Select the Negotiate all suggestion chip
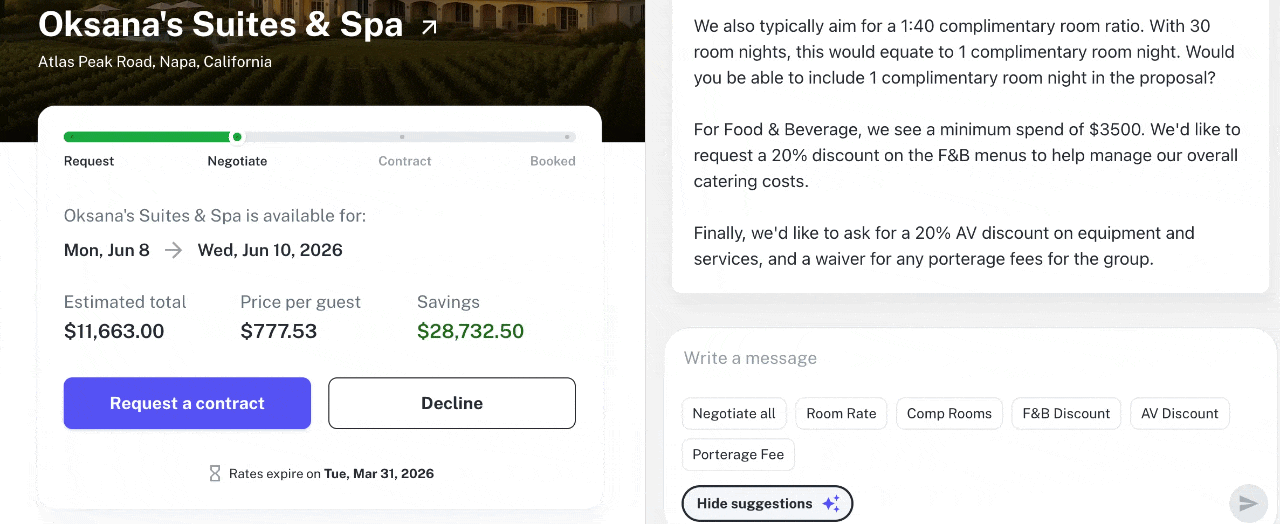 [734, 414]
